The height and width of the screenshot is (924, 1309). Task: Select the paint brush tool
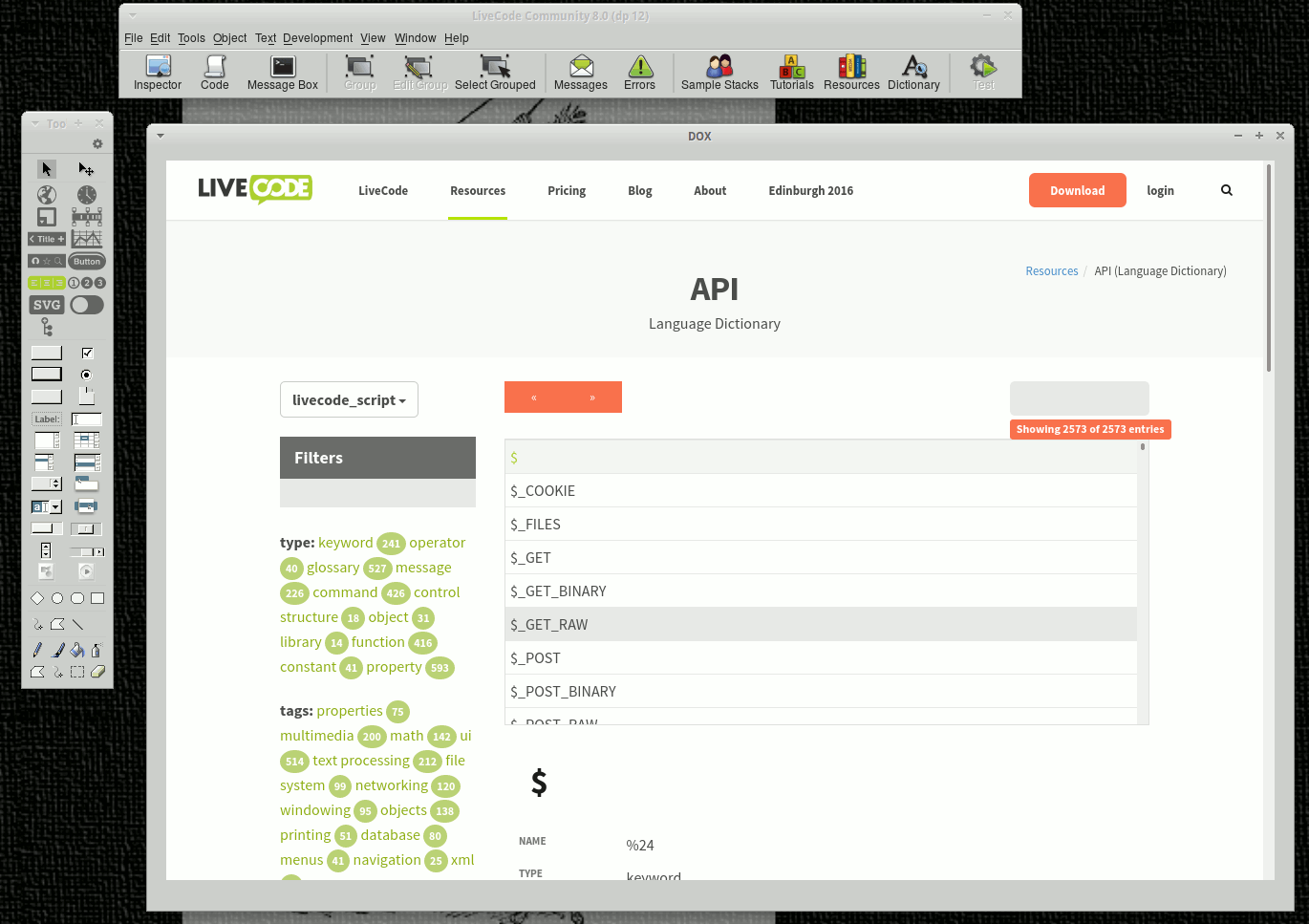[57, 650]
